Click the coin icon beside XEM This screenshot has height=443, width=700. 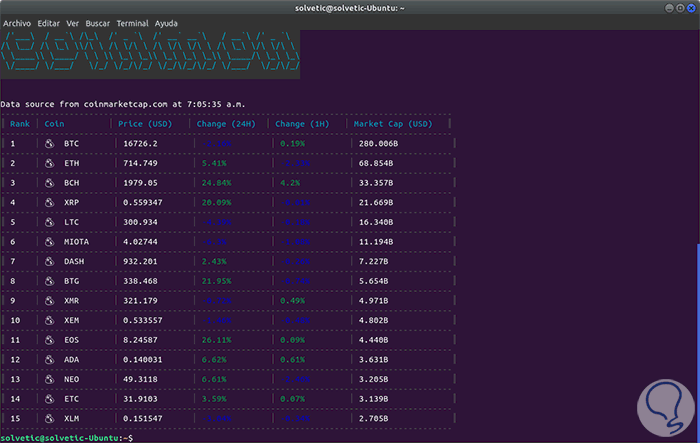(49, 320)
